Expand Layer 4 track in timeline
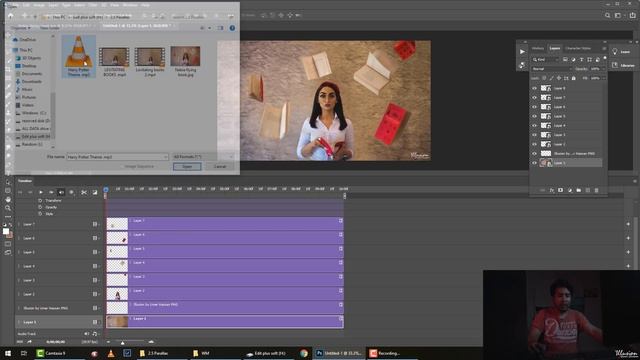This screenshot has width=640, height=360. click(x=19, y=266)
